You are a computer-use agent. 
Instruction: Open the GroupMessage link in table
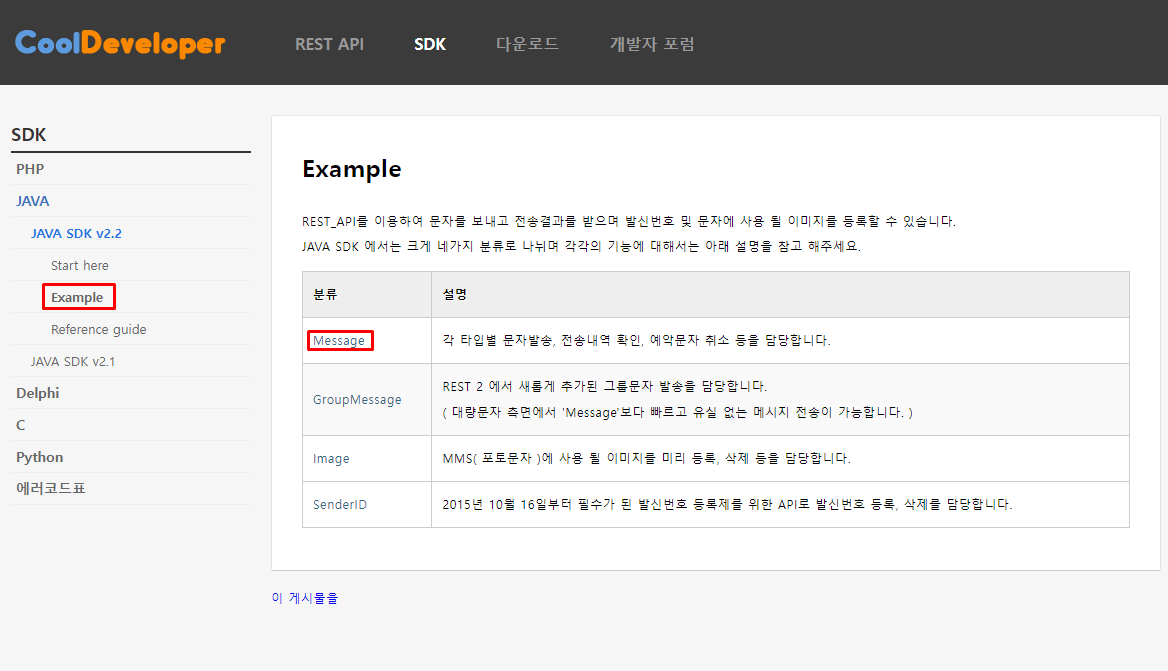[x=357, y=400]
